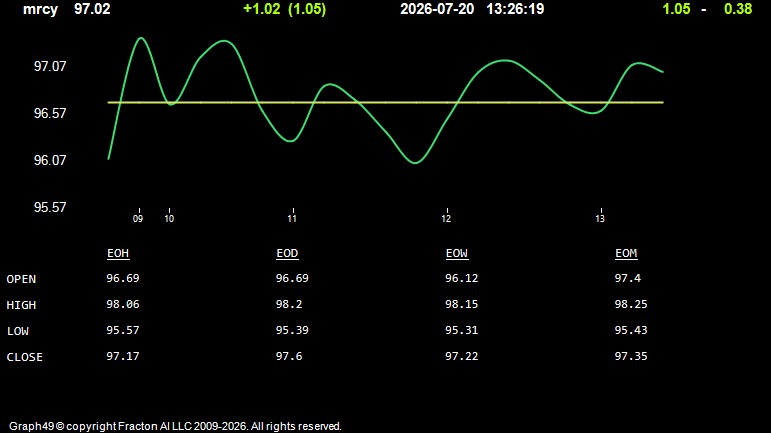
Task: Click the 13:26:19 time display
Action: [x=515, y=9]
